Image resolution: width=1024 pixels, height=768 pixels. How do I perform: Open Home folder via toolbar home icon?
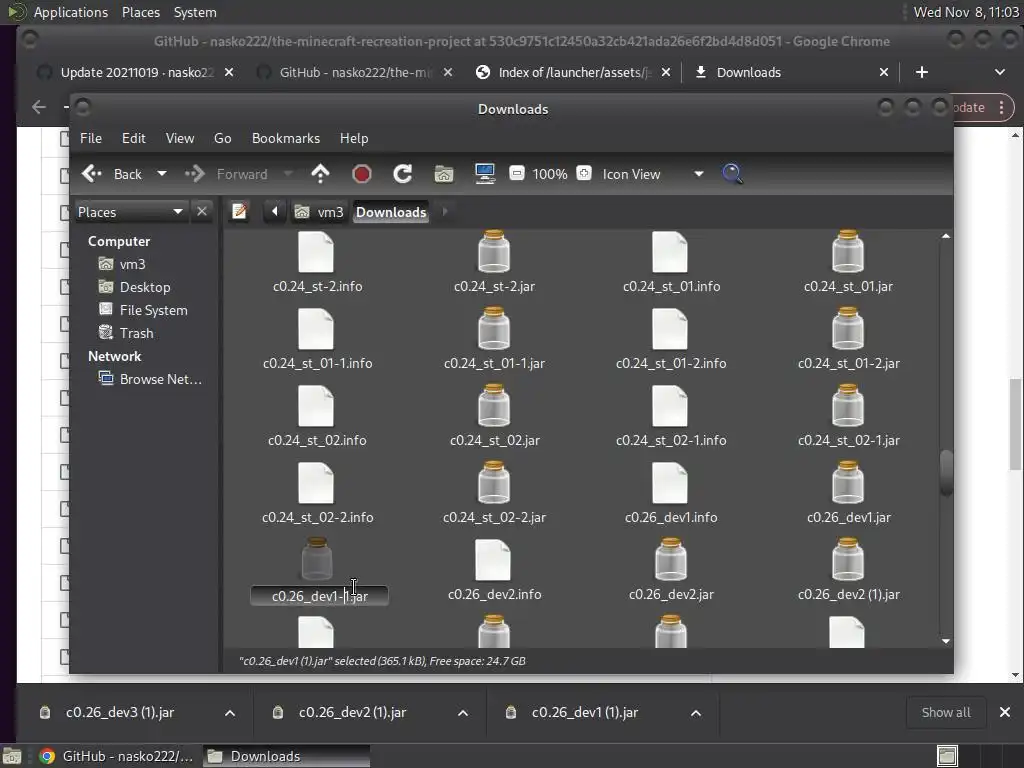(x=444, y=174)
